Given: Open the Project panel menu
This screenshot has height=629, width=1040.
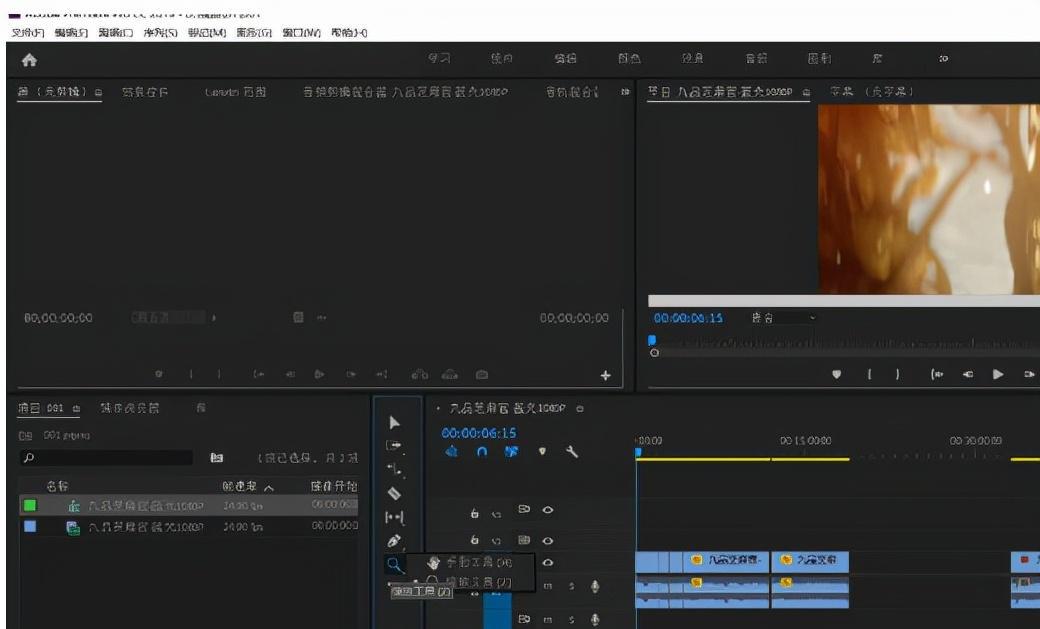Looking at the screenshot, I should (76, 409).
